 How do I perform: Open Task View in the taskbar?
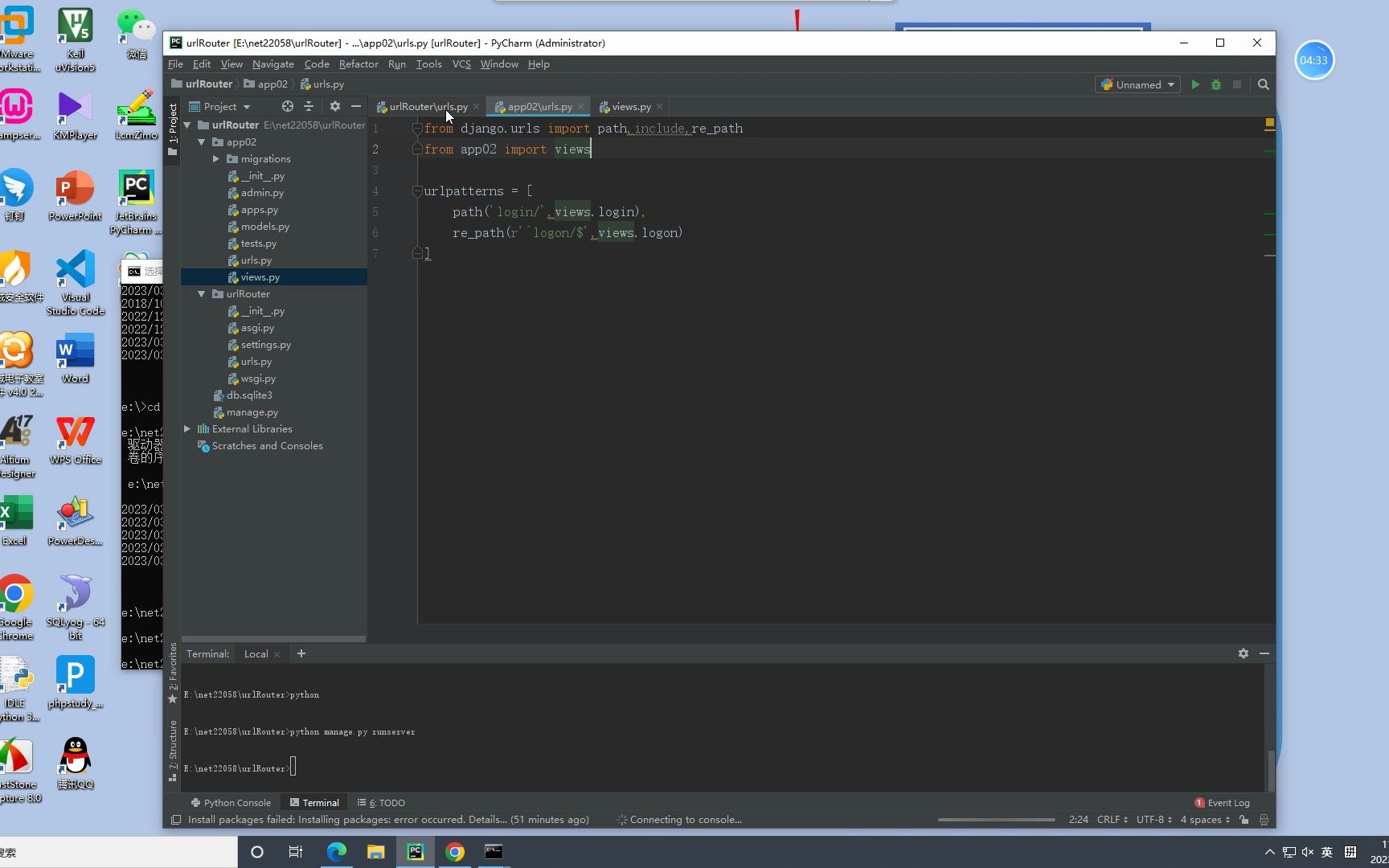296,852
